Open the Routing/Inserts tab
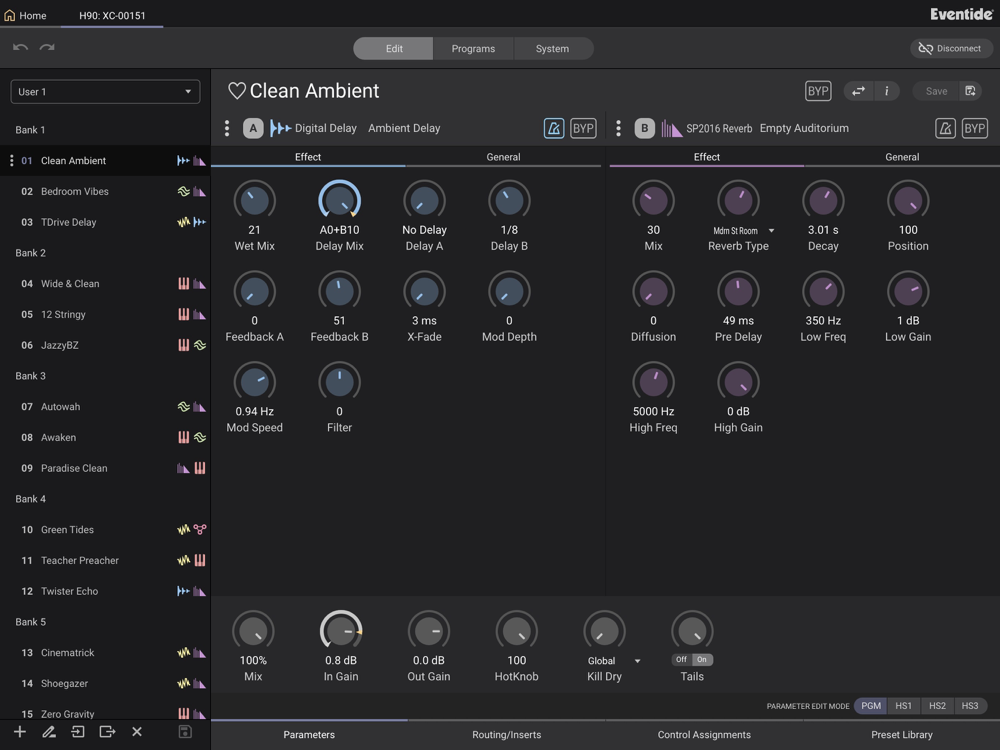The height and width of the screenshot is (750, 1000). [506, 735]
